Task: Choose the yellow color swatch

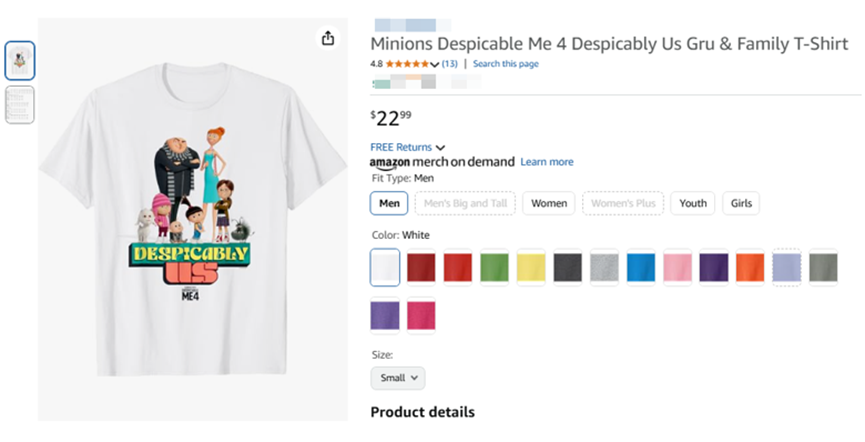Action: (531, 267)
